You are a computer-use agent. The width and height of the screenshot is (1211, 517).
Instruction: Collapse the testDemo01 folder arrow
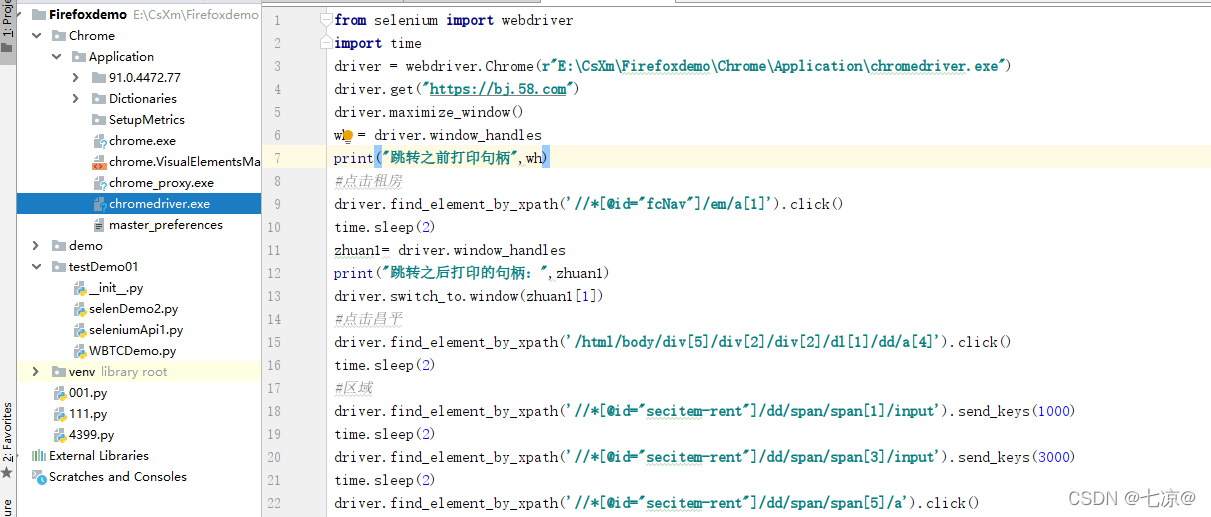(37, 267)
